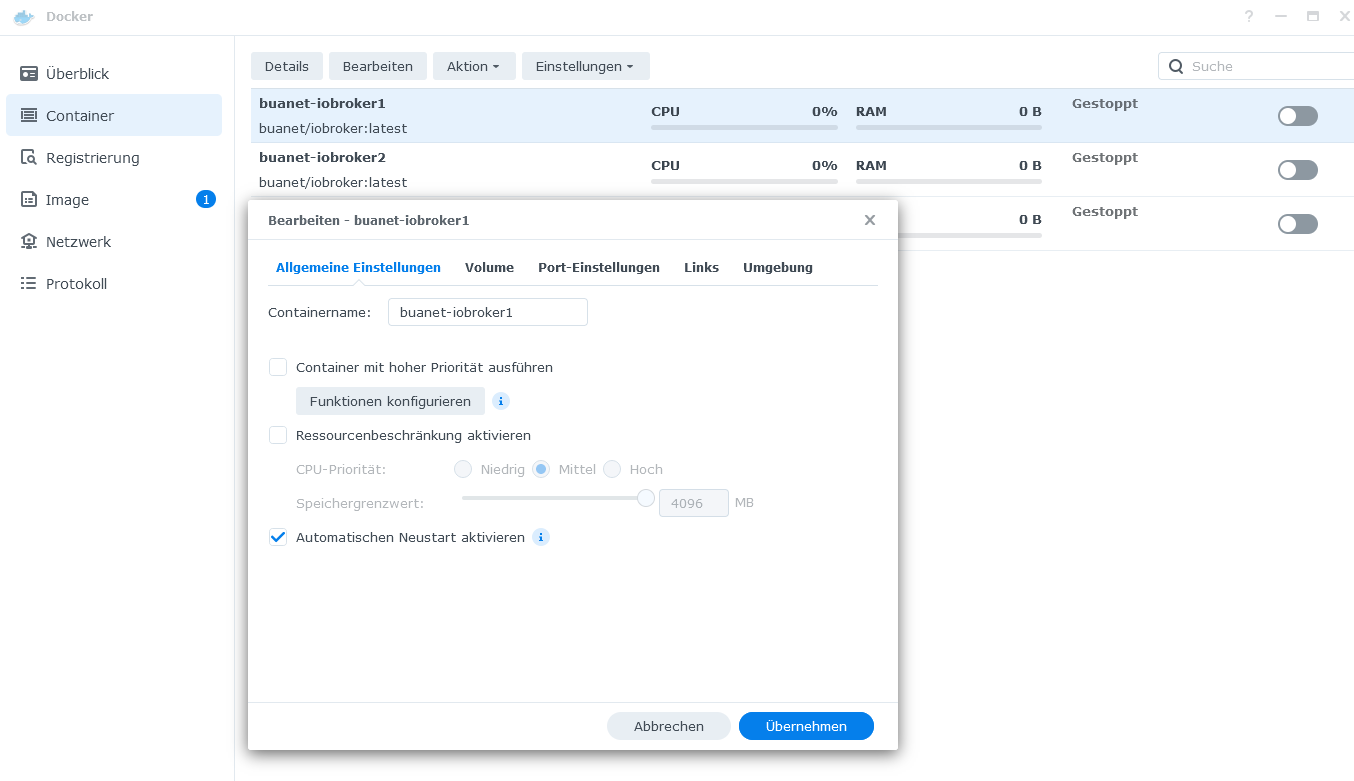Viewport: 1354px width, 781px height.
Task: Expand the Einstellungen dropdown
Action: (x=585, y=66)
